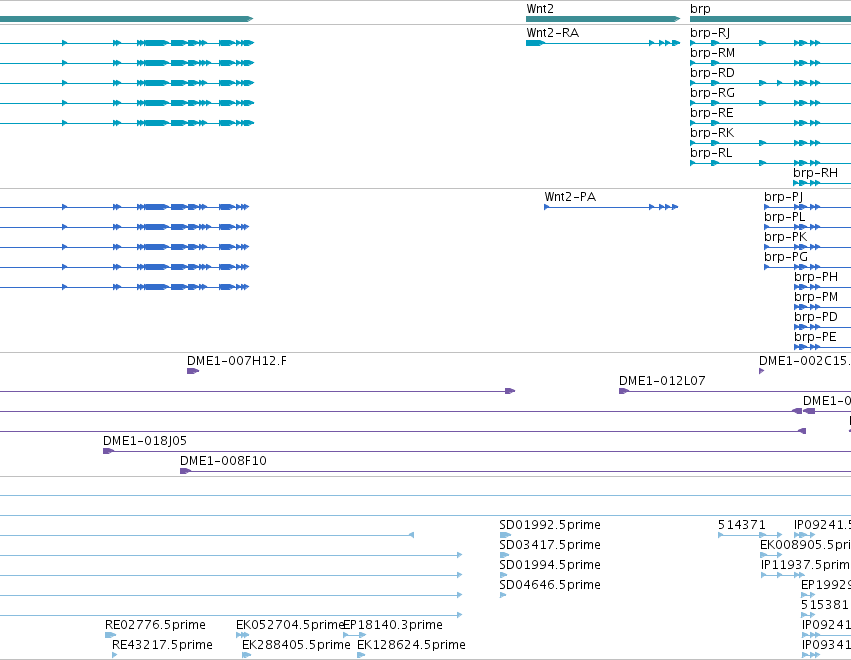Select transcript label brp-RK
This screenshot has height=660, width=851.
712,133
